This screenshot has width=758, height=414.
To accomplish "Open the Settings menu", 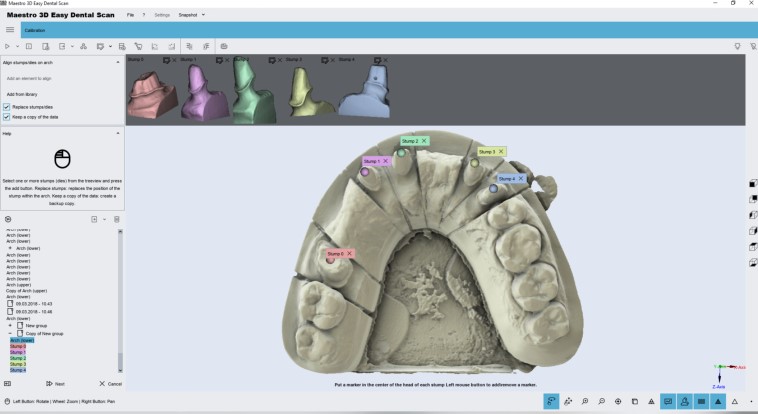I will point(162,15).
